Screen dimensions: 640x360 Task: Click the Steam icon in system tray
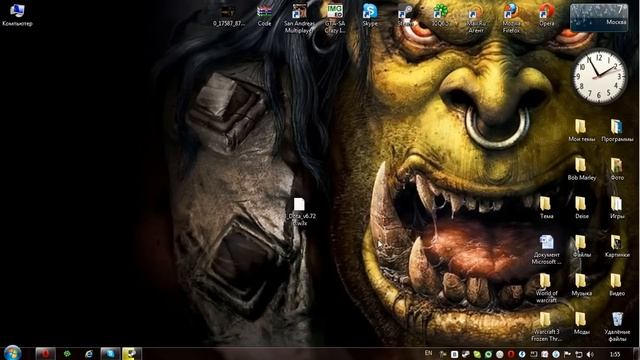coord(466,354)
